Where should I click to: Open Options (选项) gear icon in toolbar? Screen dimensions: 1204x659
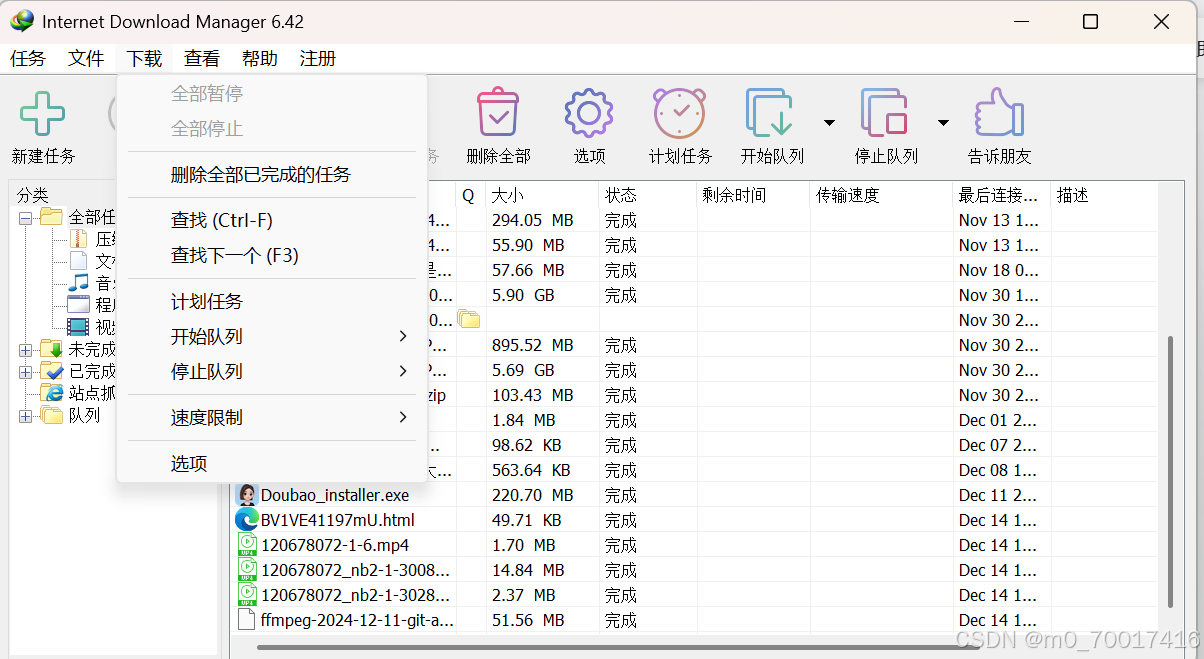coord(589,112)
